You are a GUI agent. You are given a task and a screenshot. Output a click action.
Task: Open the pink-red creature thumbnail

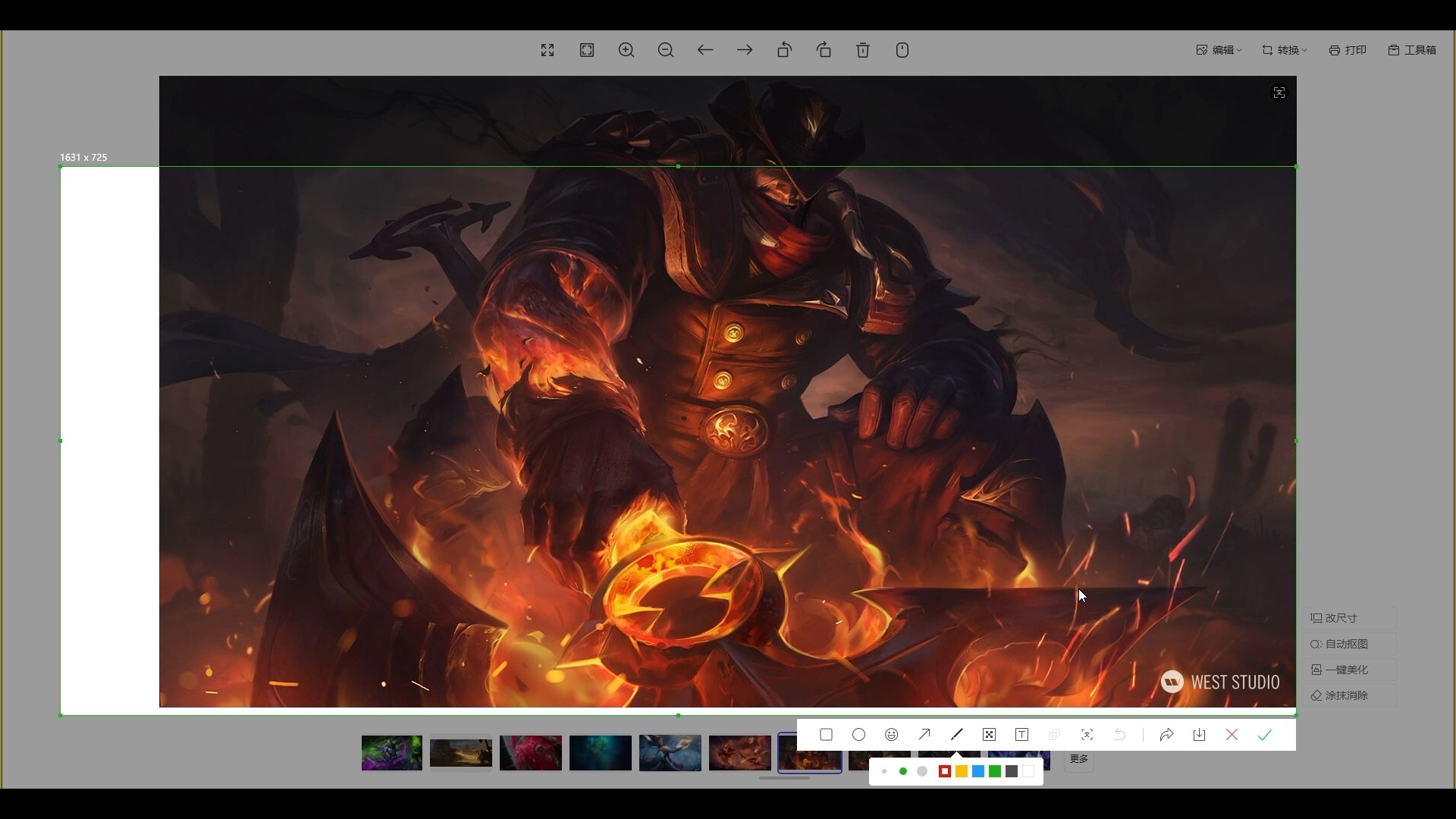(x=531, y=753)
